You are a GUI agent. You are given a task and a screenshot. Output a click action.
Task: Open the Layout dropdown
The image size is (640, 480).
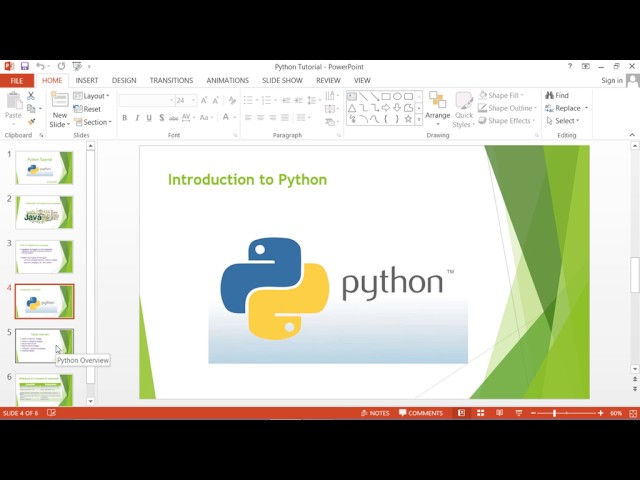[x=91, y=96]
